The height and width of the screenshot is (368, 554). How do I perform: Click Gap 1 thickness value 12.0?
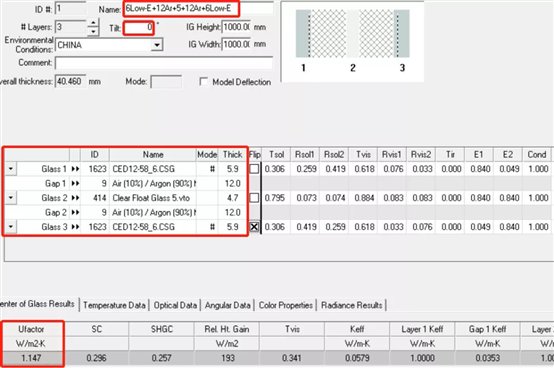(232, 184)
